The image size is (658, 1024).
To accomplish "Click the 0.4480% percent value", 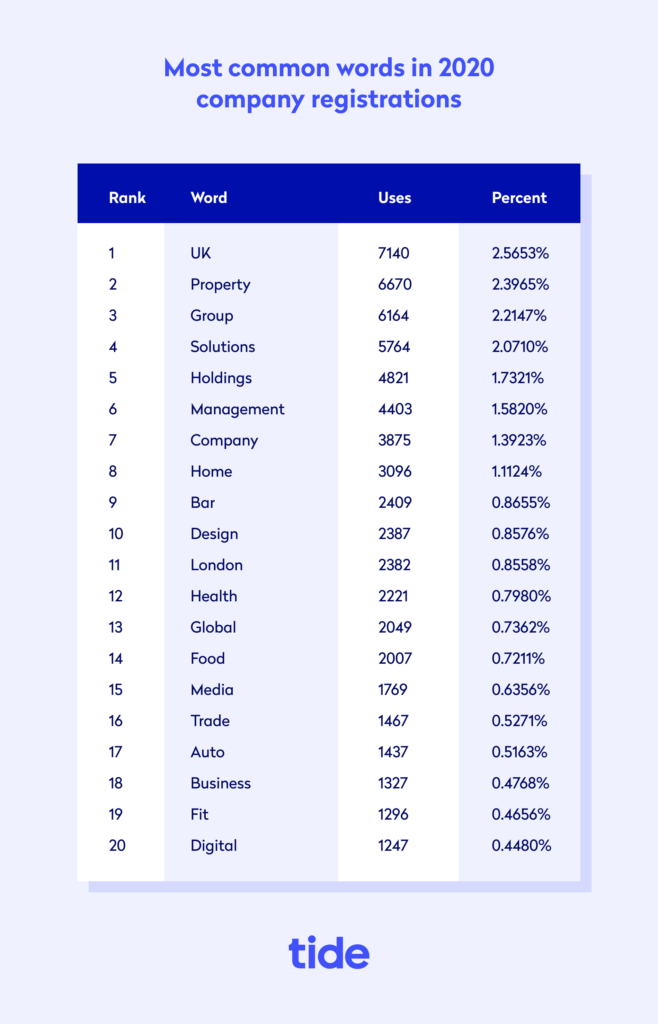I will click(x=522, y=845).
